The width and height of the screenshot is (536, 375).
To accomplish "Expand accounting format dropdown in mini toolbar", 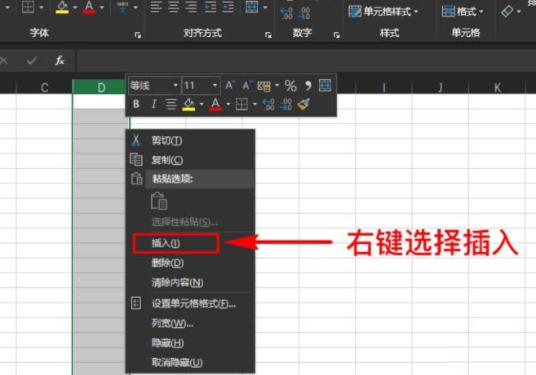I will click(277, 85).
